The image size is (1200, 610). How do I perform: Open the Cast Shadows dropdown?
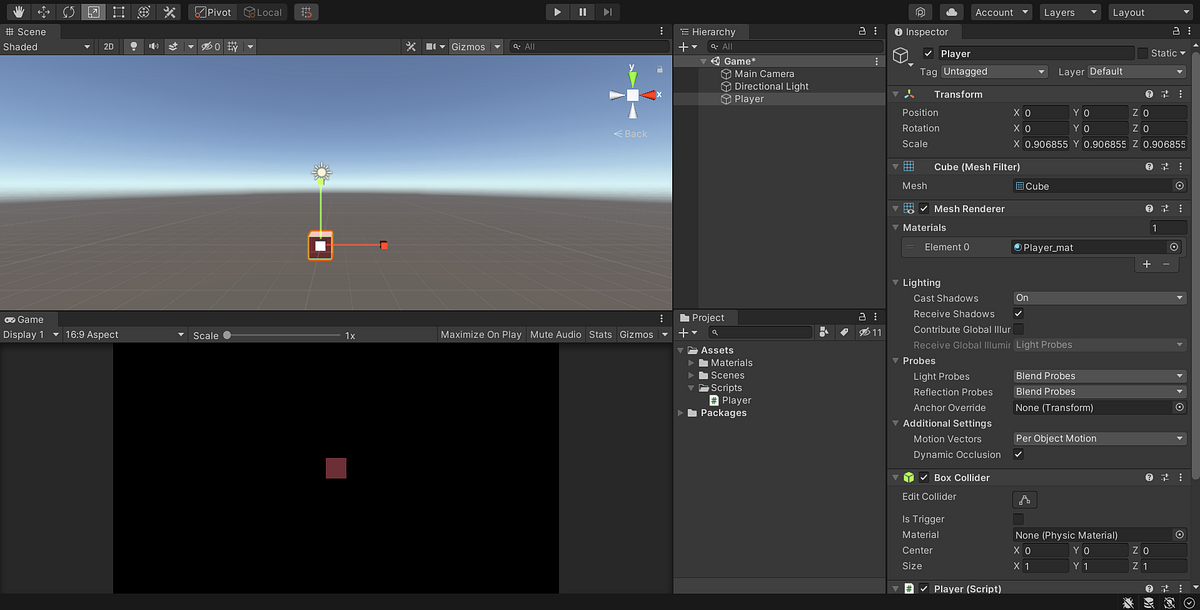click(x=1098, y=297)
